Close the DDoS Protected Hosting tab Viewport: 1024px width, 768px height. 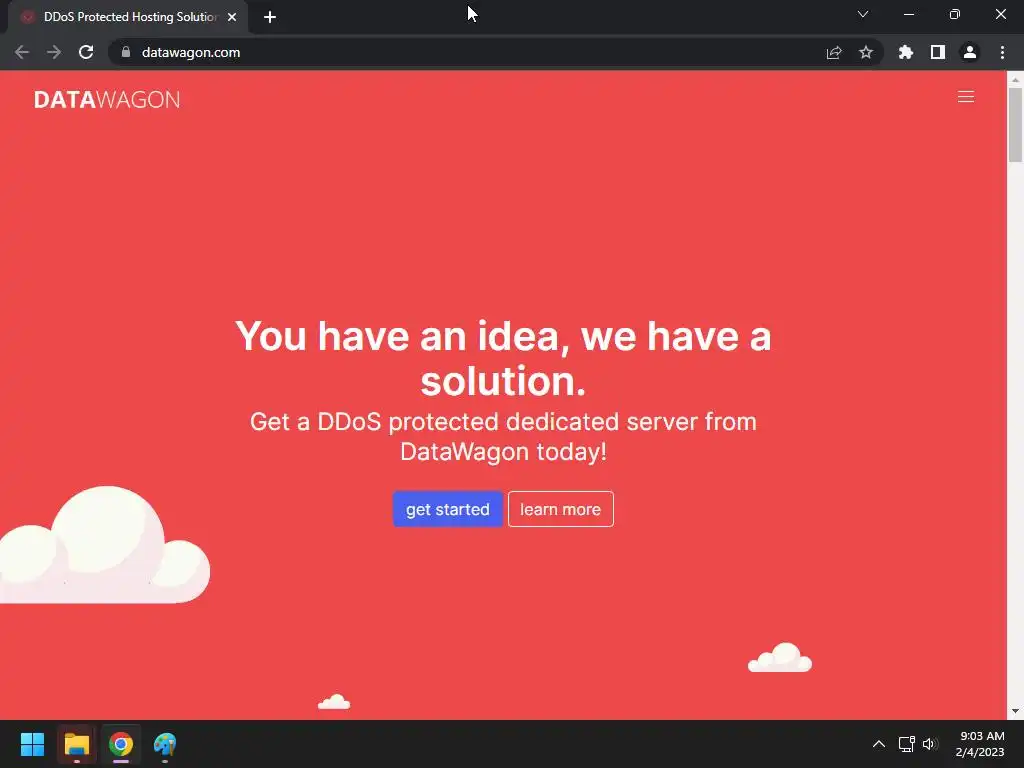click(x=232, y=17)
